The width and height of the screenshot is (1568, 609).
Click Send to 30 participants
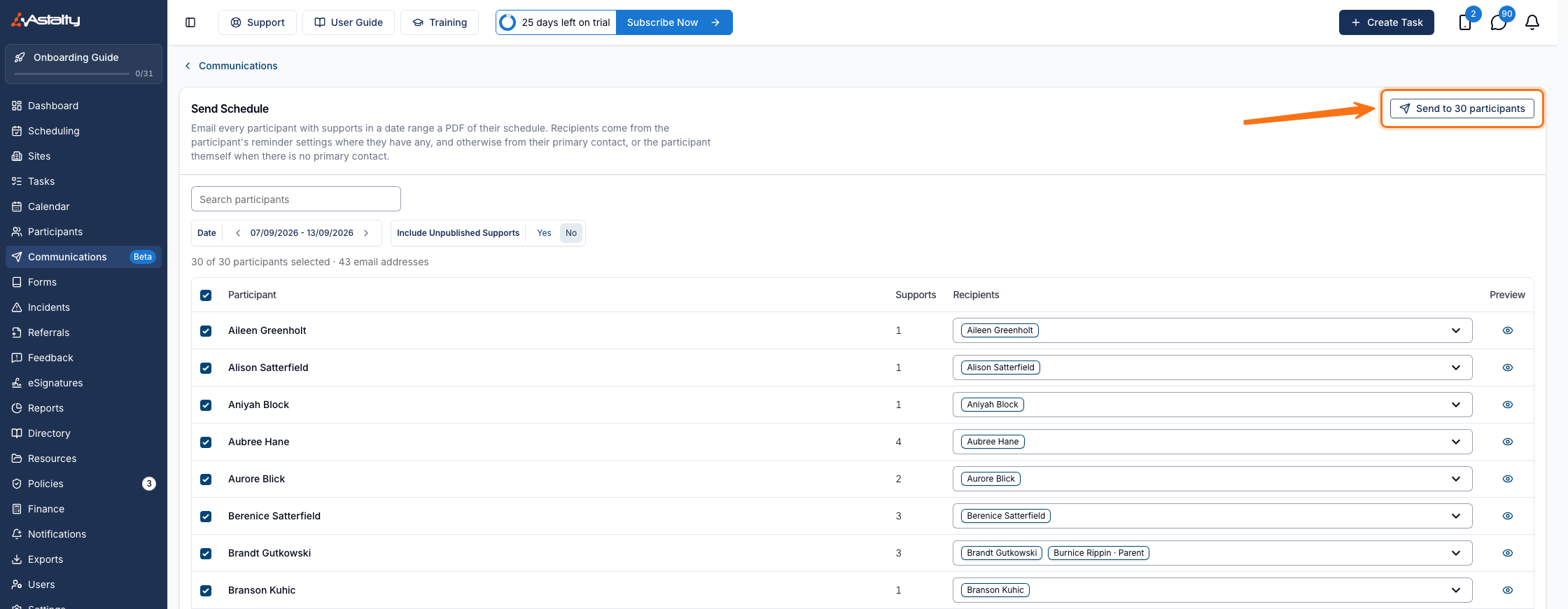pos(1462,108)
